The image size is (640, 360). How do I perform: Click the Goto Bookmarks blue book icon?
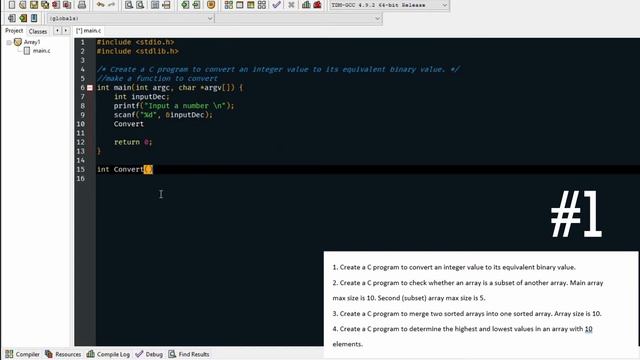[34, 18]
